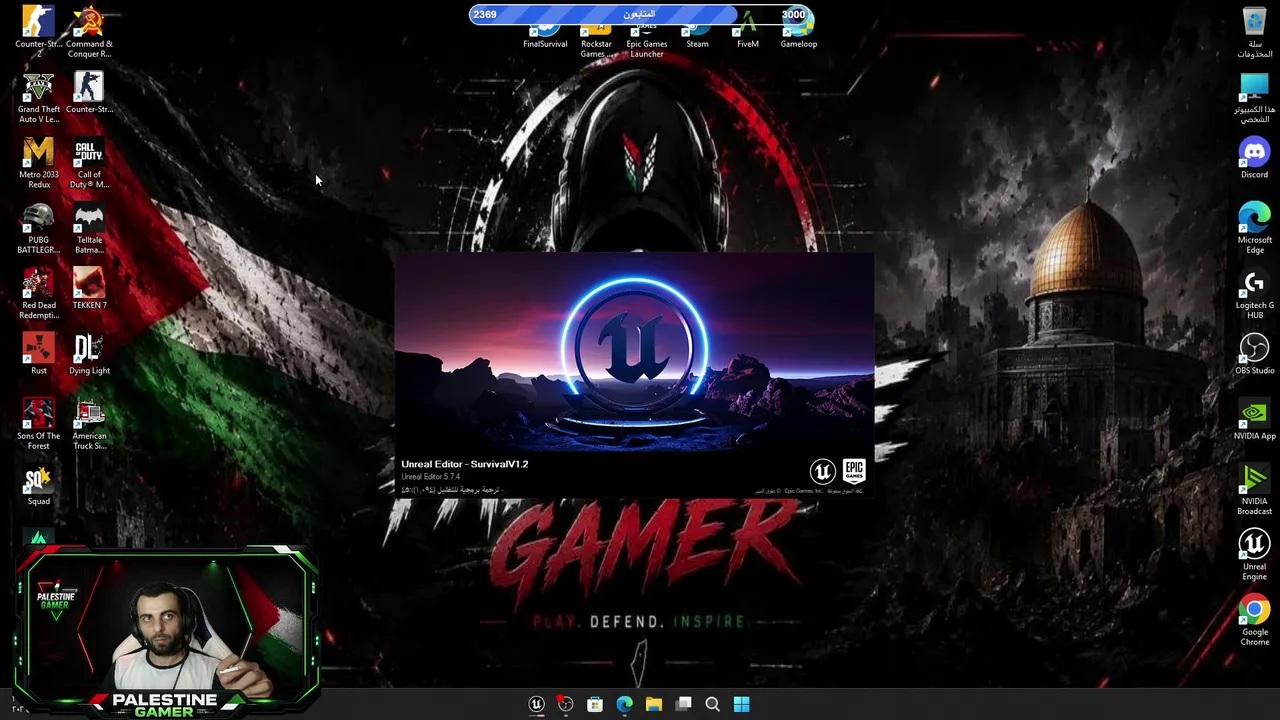Viewport: 1280px width, 720px height.
Task: Switch to OBS on the taskbar
Action: pos(565,704)
